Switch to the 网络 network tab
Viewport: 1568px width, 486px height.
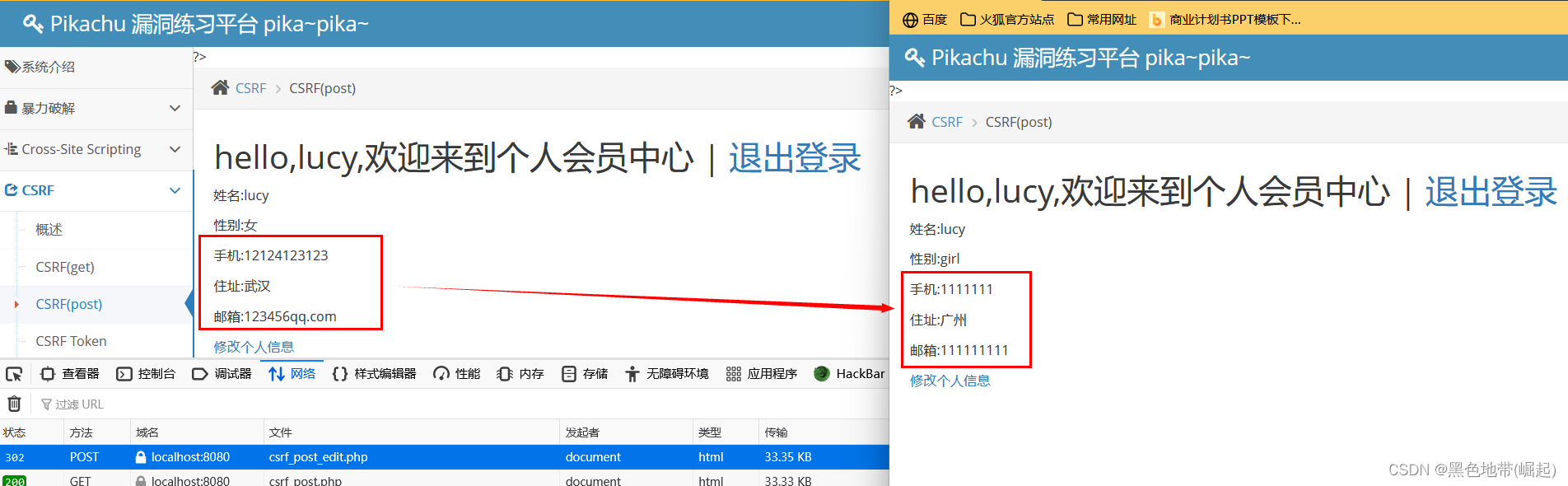click(292, 374)
